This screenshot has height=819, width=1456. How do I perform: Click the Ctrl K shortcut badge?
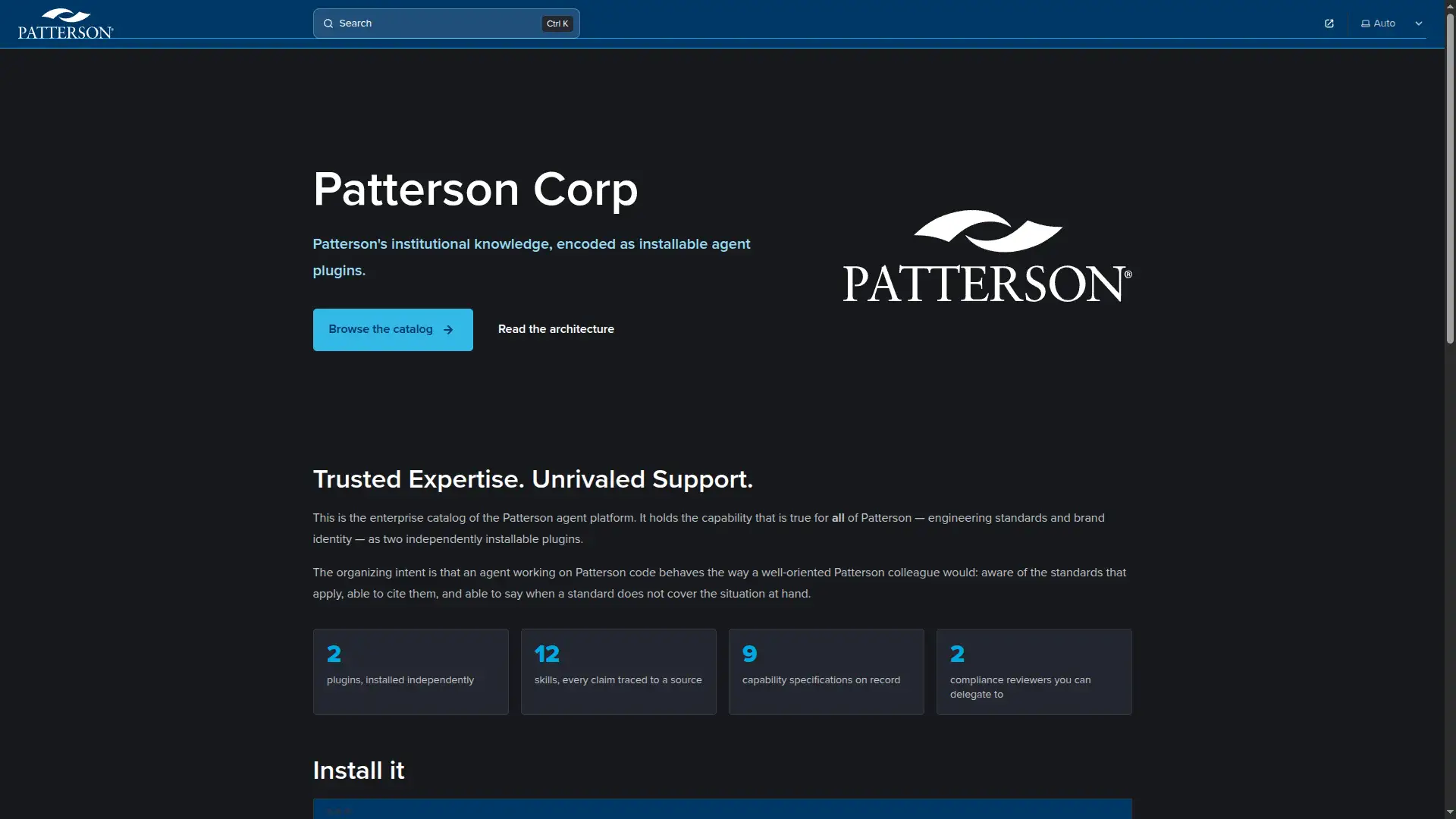pos(557,24)
